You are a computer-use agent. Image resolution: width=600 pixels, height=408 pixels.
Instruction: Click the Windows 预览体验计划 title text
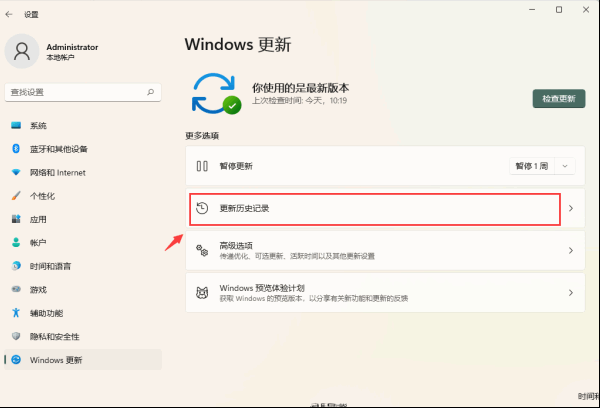(262, 288)
